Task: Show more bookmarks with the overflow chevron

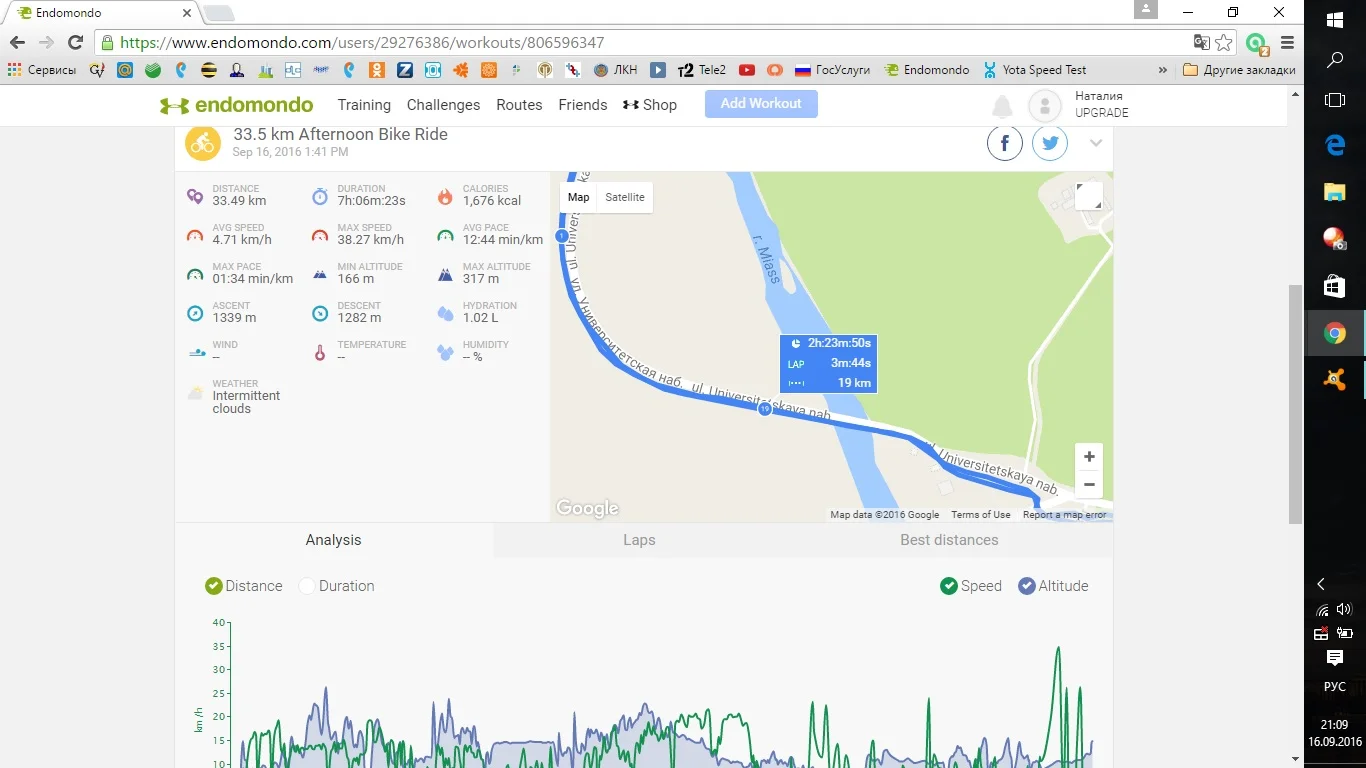Action: click(1162, 70)
